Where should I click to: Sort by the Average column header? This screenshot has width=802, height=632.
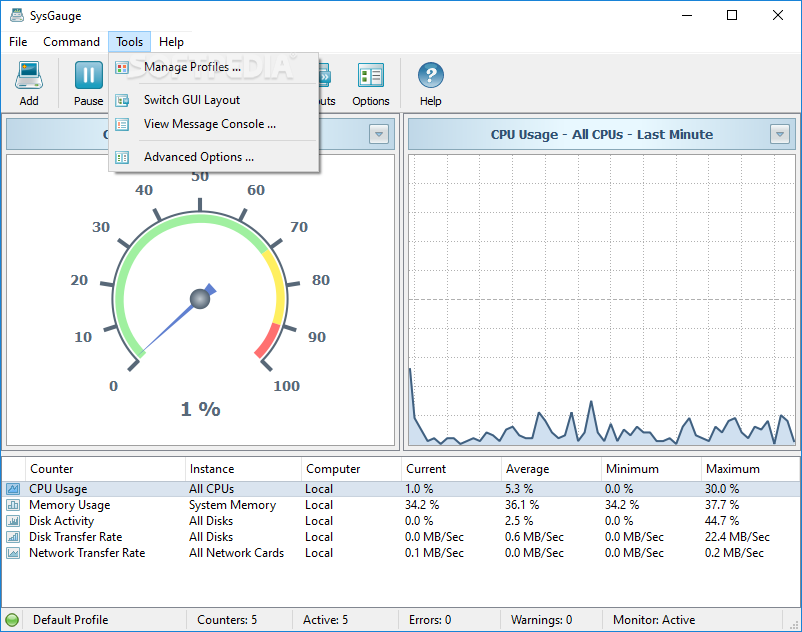[x=551, y=469]
